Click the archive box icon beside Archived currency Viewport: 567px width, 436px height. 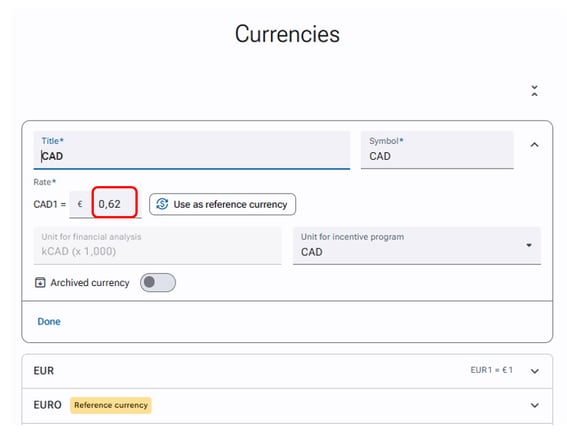click(40, 282)
